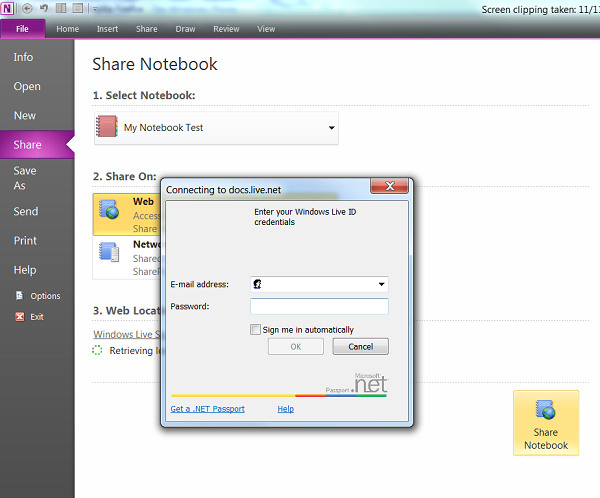Click into the Password field
The height and width of the screenshot is (498, 600).
[320, 307]
